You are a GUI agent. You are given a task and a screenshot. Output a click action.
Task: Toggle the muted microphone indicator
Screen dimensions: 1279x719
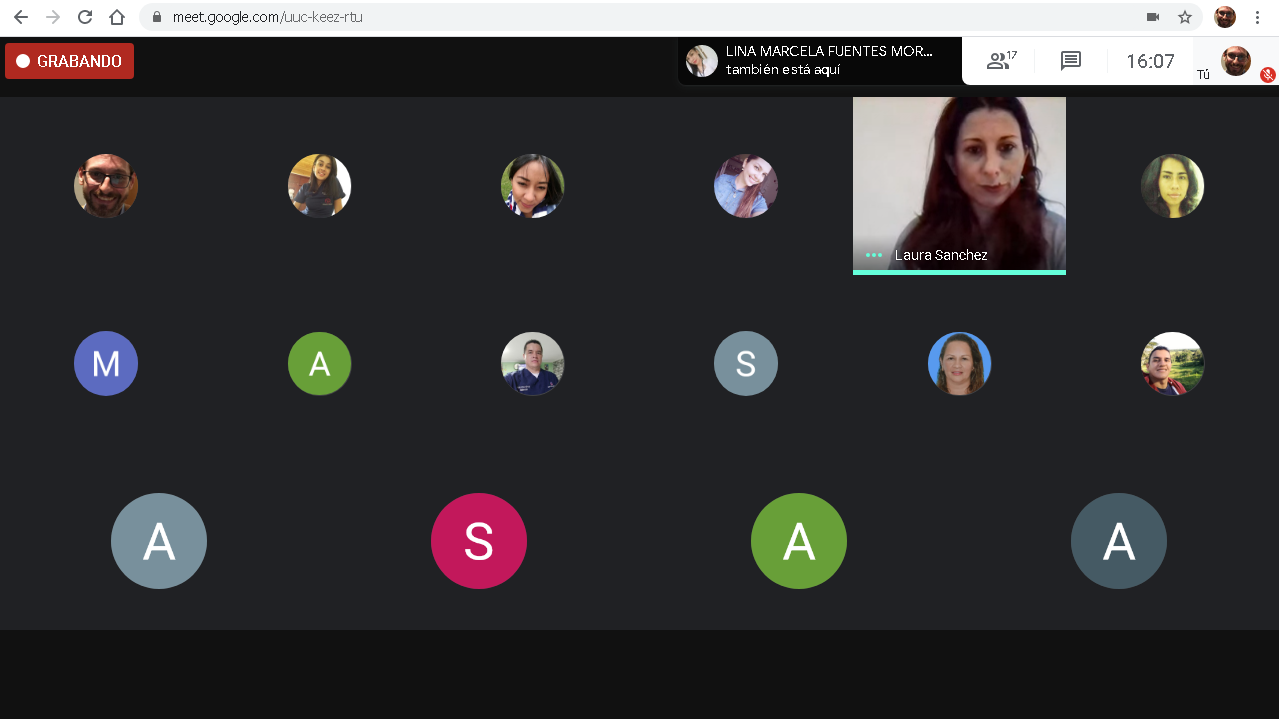click(1267, 74)
